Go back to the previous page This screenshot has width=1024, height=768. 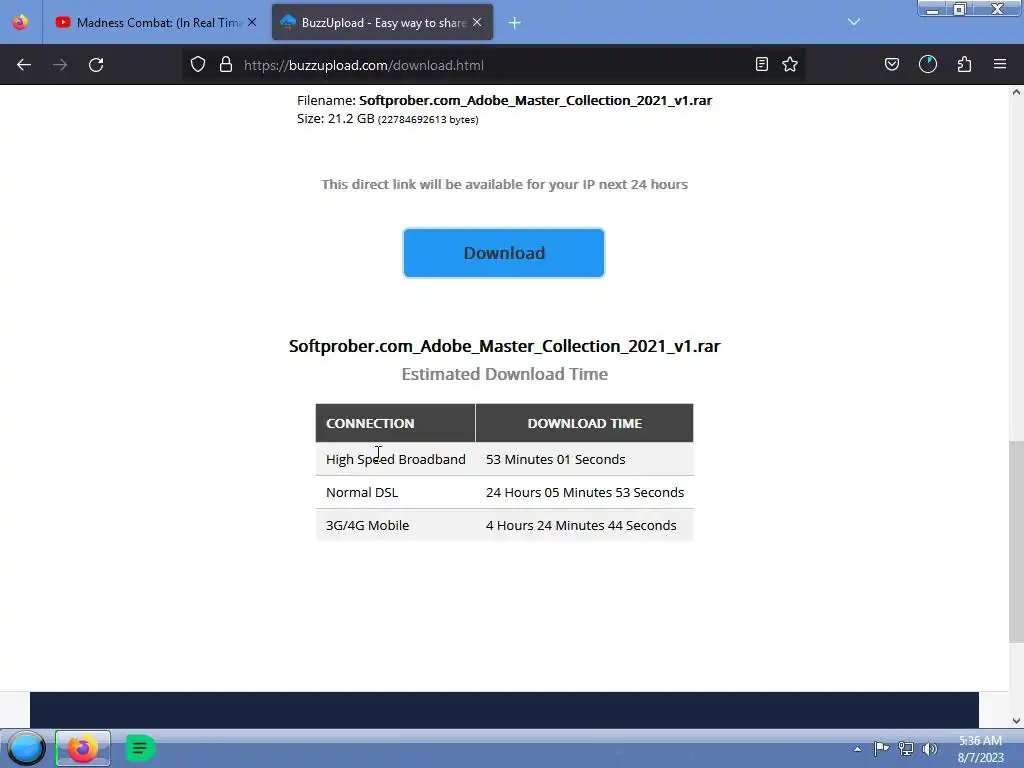(24, 65)
